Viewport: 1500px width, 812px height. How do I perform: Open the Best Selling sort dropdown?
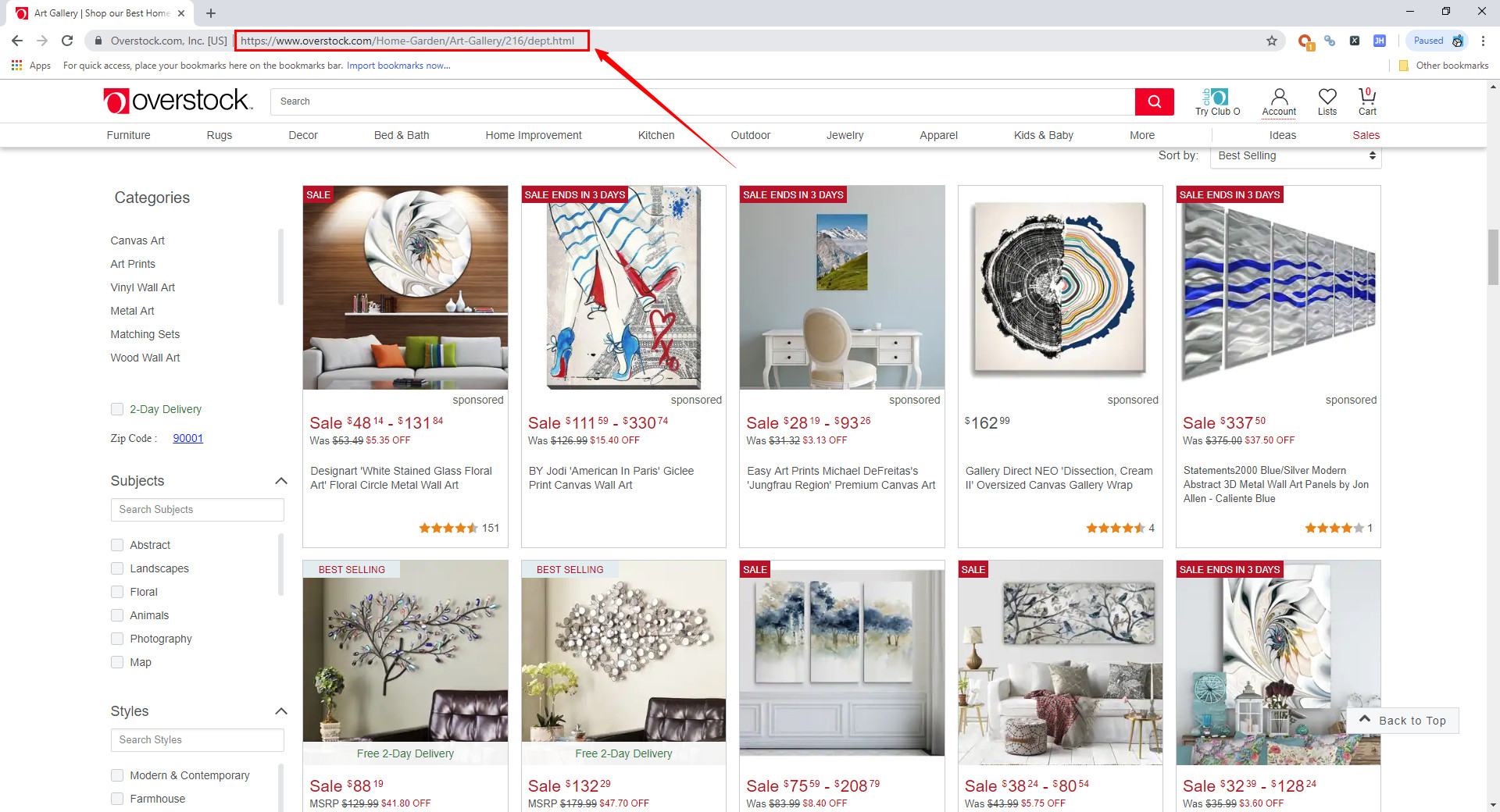[x=1294, y=156]
